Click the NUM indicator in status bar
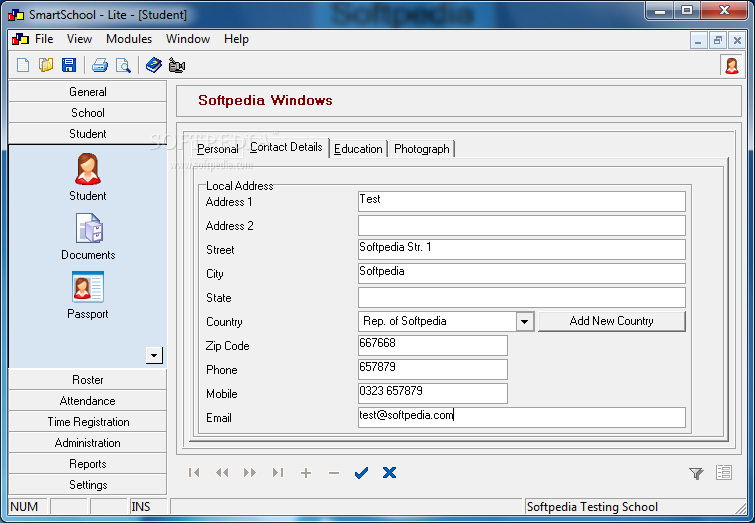 pos(24,507)
